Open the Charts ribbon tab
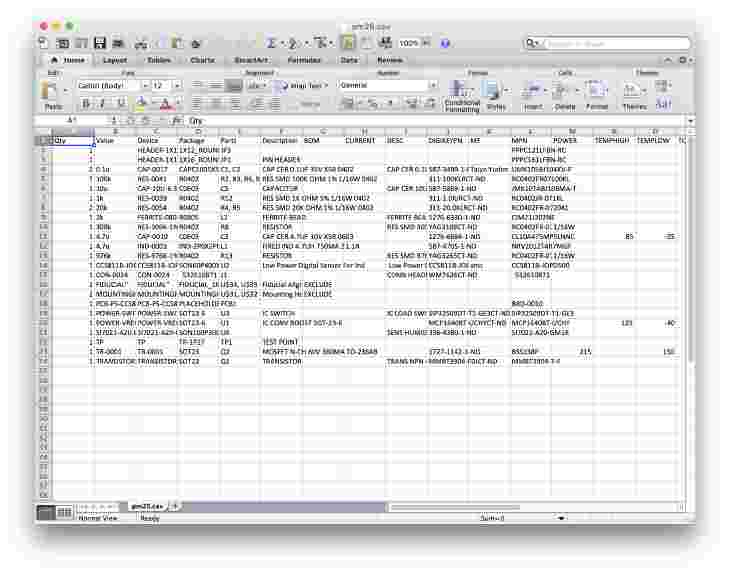The height and width of the screenshot is (574, 730). point(203,60)
